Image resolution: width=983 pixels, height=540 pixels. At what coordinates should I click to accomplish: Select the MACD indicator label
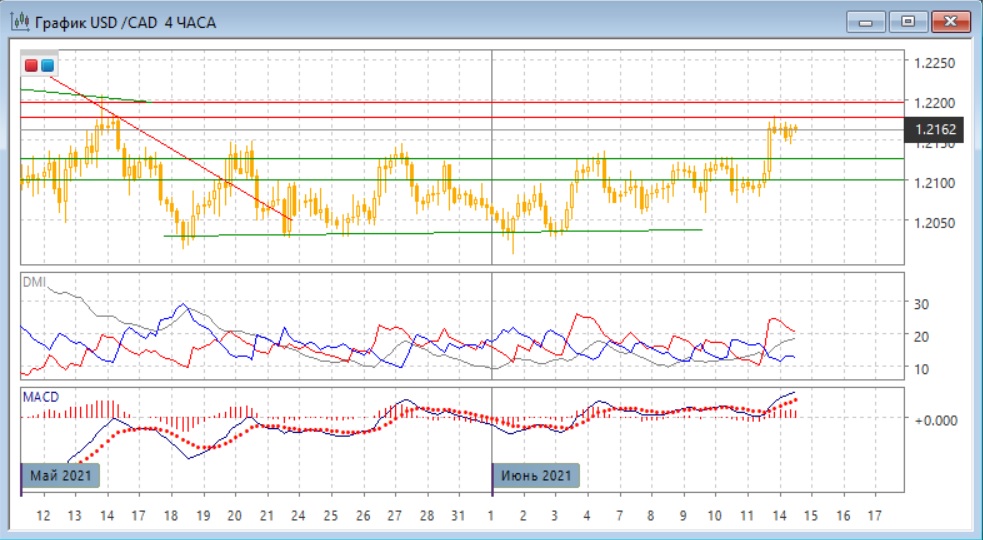pyautogui.click(x=40, y=397)
